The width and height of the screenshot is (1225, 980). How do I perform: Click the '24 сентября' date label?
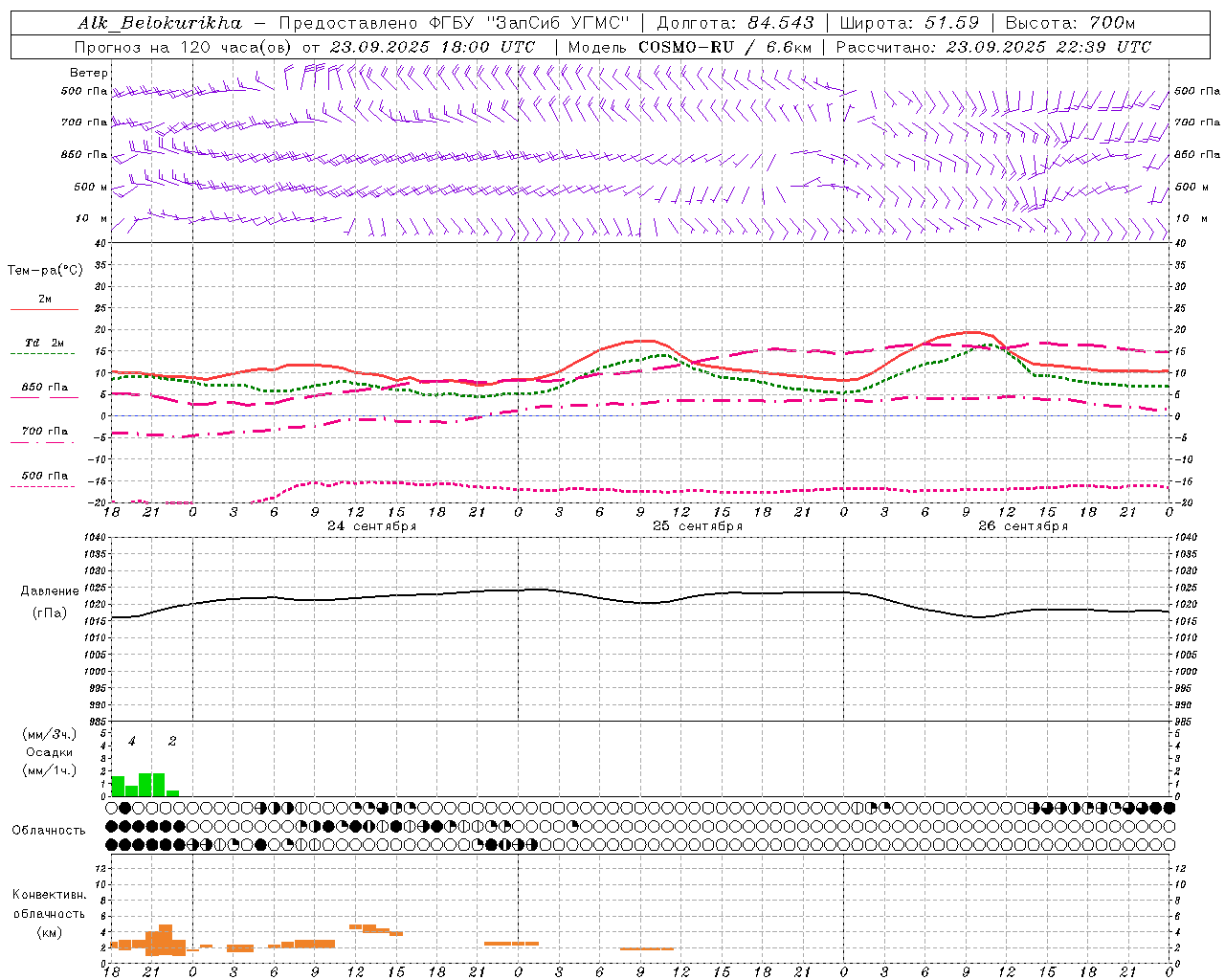(x=371, y=526)
